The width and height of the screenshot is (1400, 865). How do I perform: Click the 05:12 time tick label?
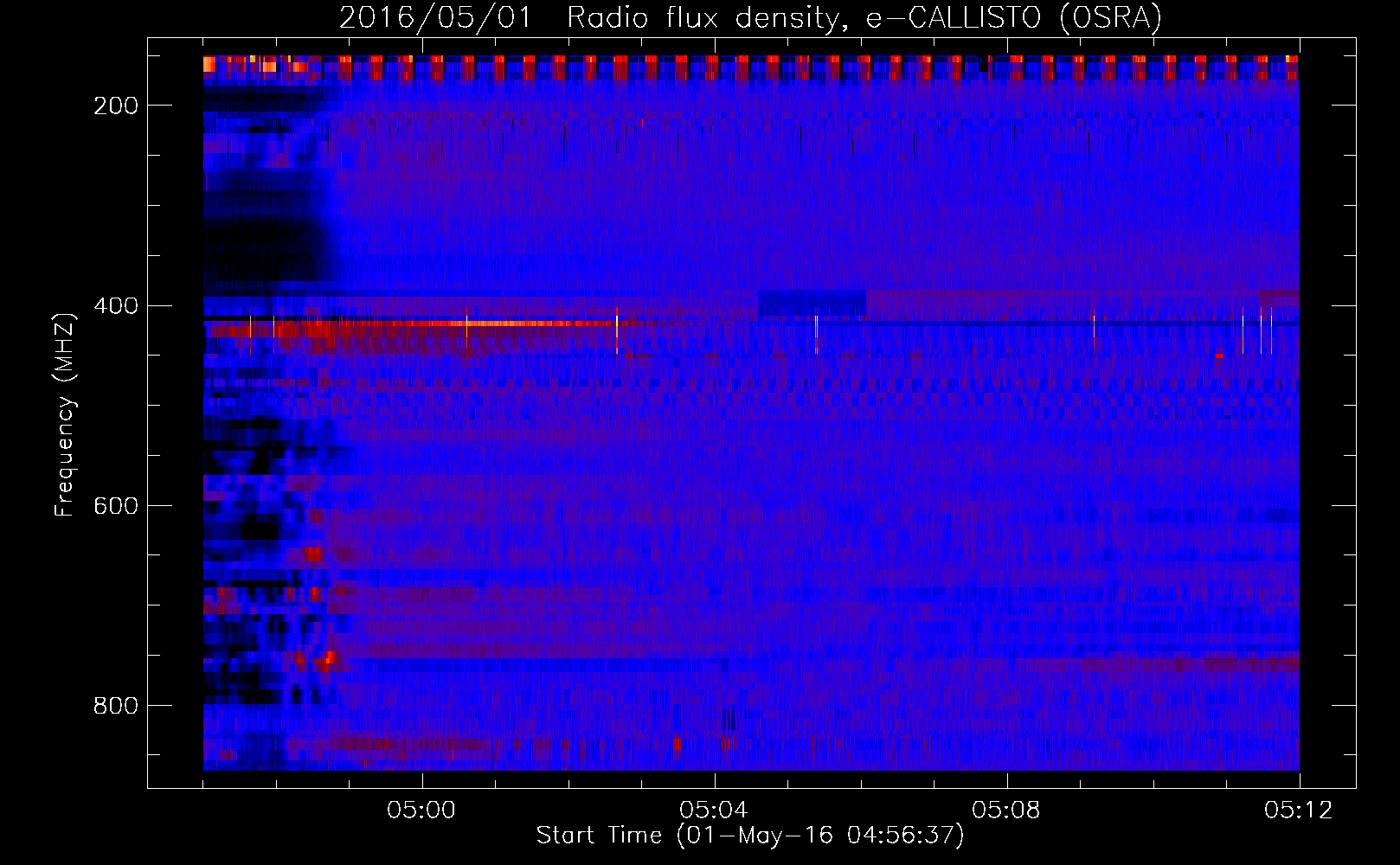pos(1299,811)
